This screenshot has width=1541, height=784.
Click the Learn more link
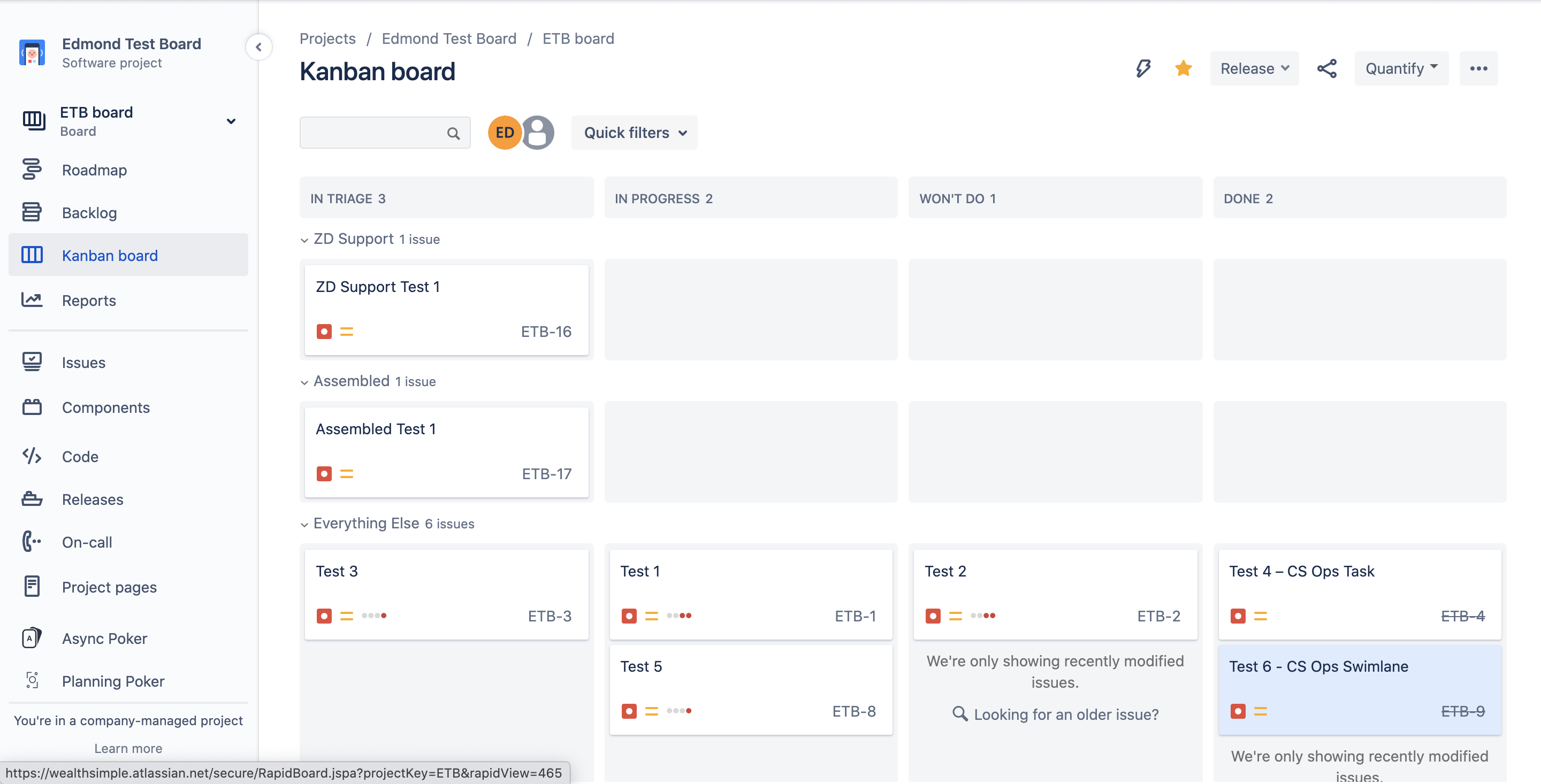[x=128, y=748]
